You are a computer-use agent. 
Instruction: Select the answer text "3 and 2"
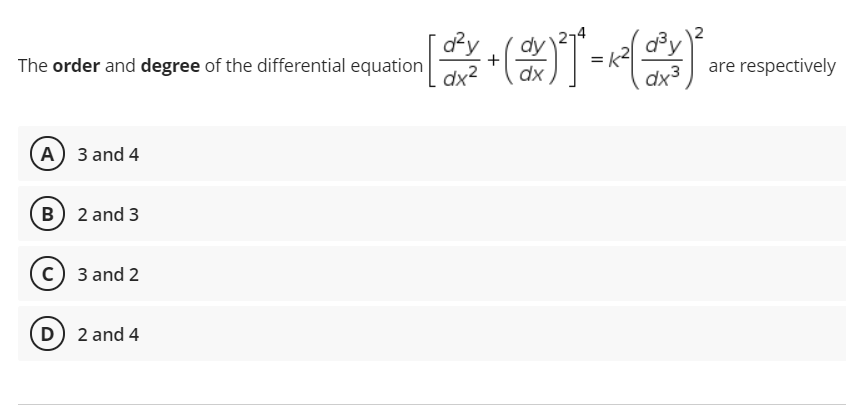point(108,275)
